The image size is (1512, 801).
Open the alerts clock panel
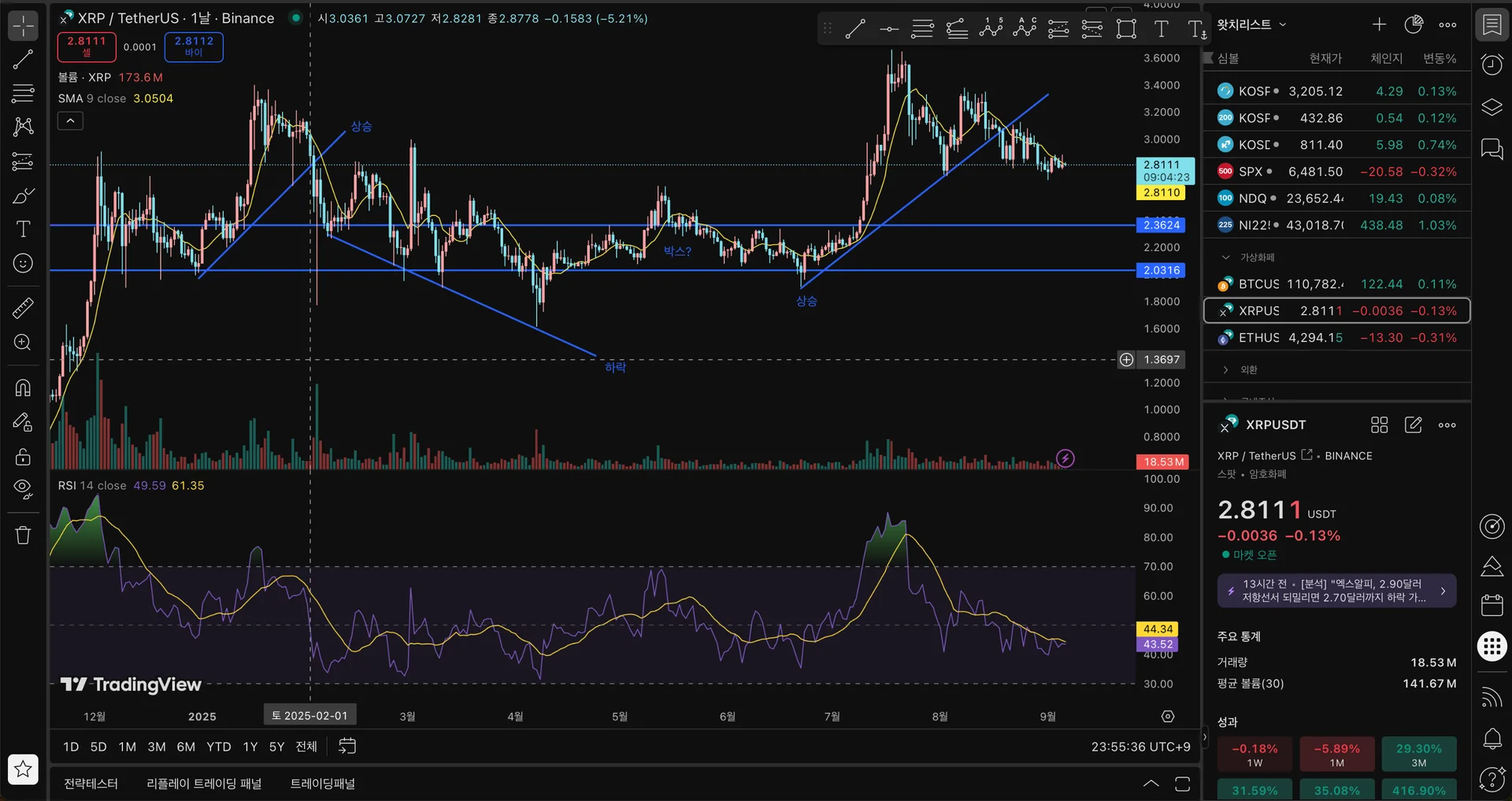(1492, 65)
